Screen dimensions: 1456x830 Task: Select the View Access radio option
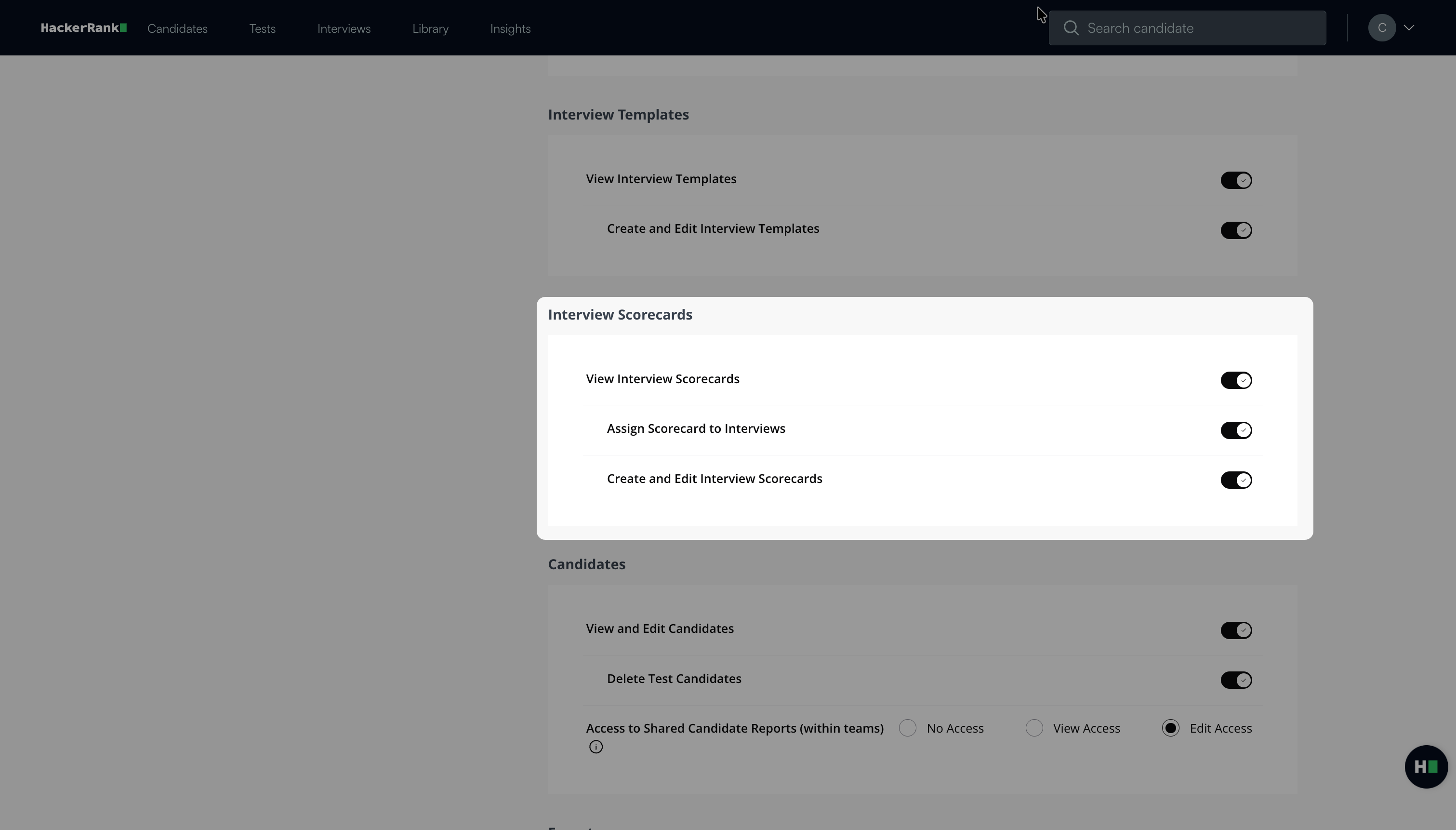tap(1034, 728)
